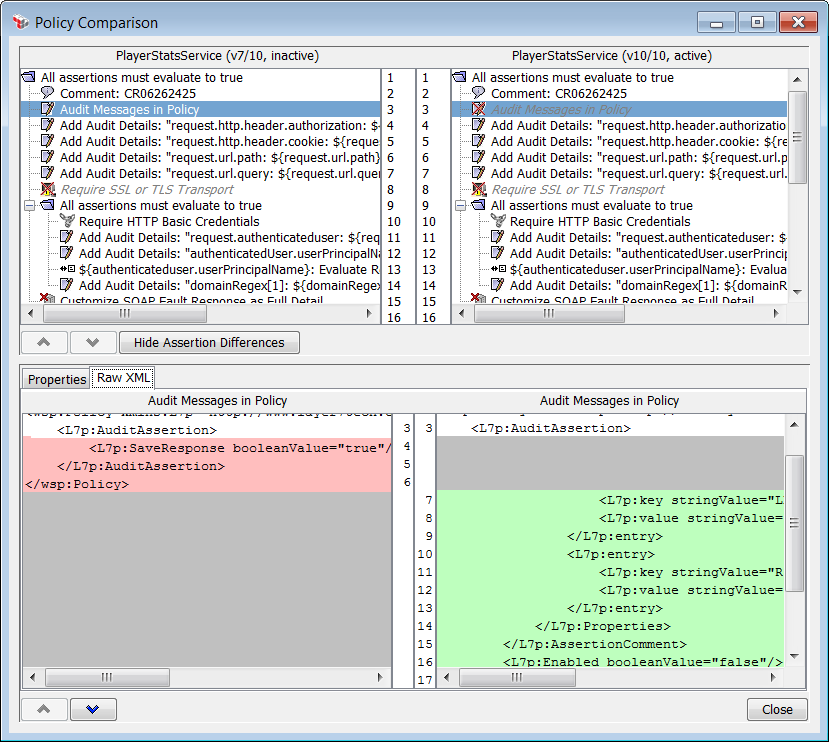The image size is (829, 742).
Task: Click root folder icon in right policy tree
Action: pos(459,78)
